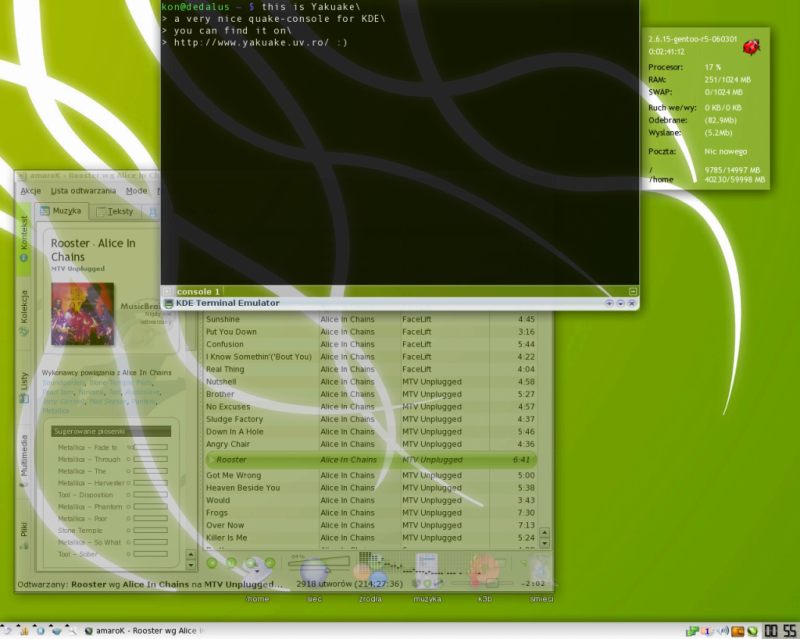
Task: Click the minus icon at right of Yakuake tab bar
Action: coord(633,291)
